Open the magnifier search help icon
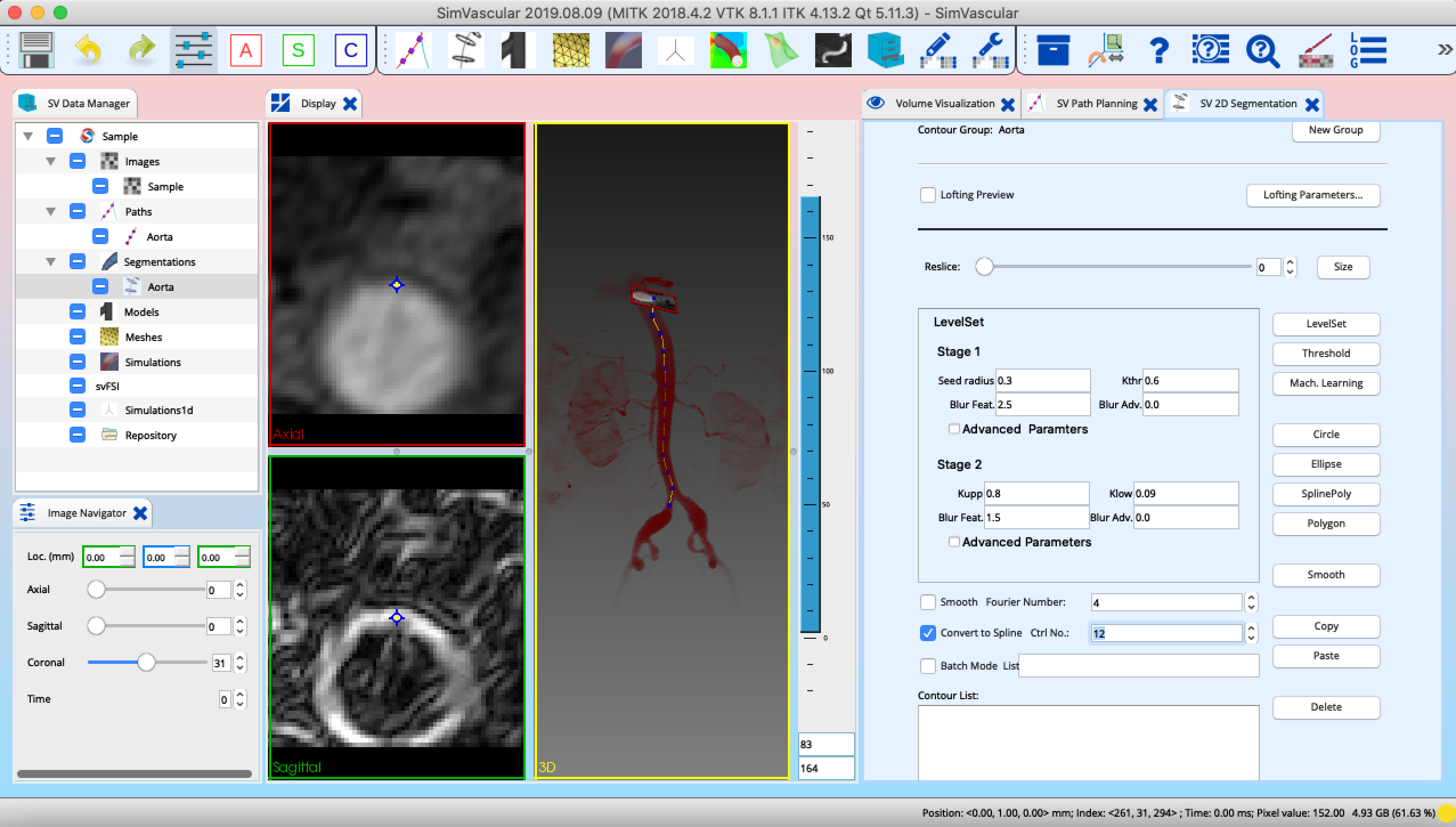1456x827 pixels. pyautogui.click(x=1263, y=51)
